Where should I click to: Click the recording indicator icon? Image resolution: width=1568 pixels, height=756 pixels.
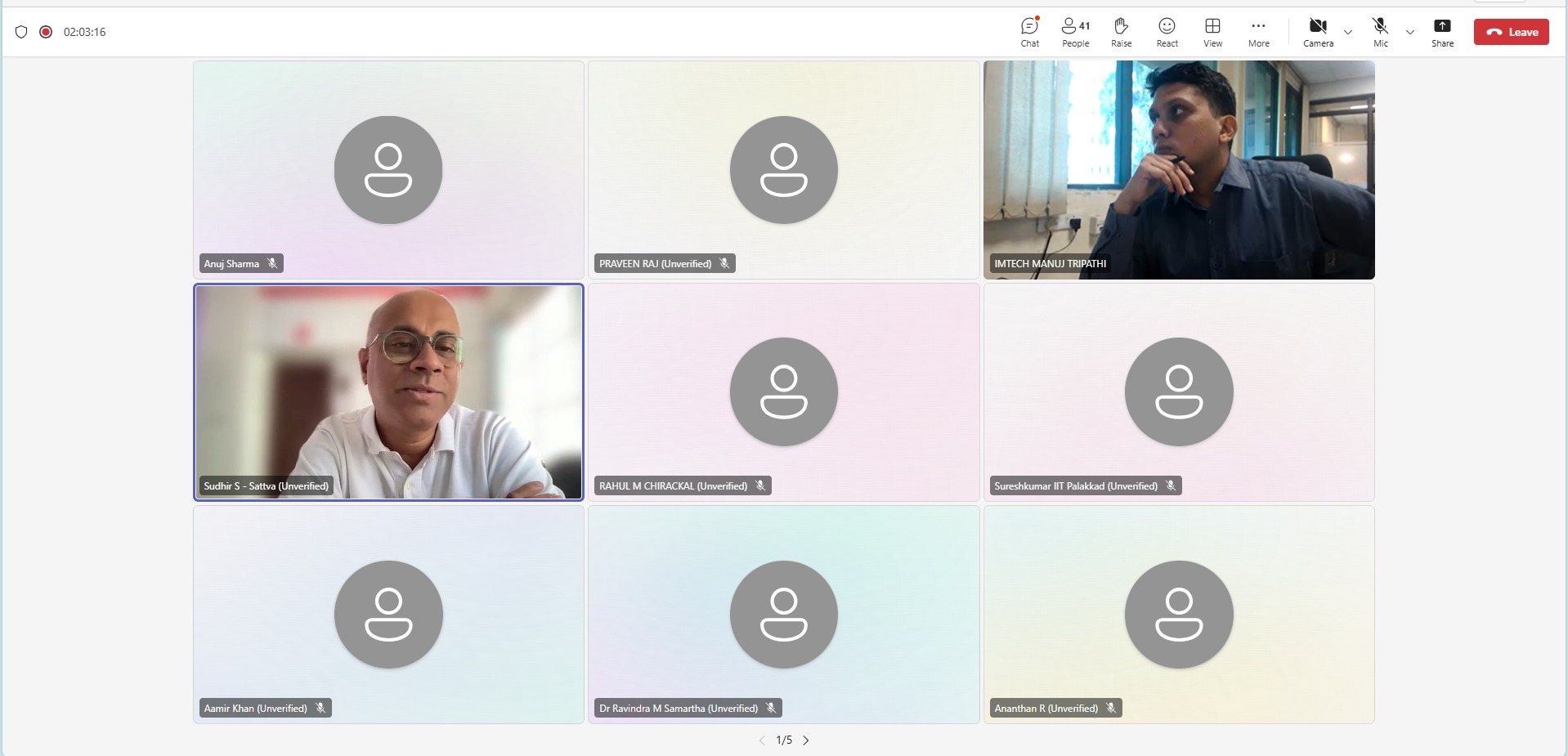tap(46, 32)
